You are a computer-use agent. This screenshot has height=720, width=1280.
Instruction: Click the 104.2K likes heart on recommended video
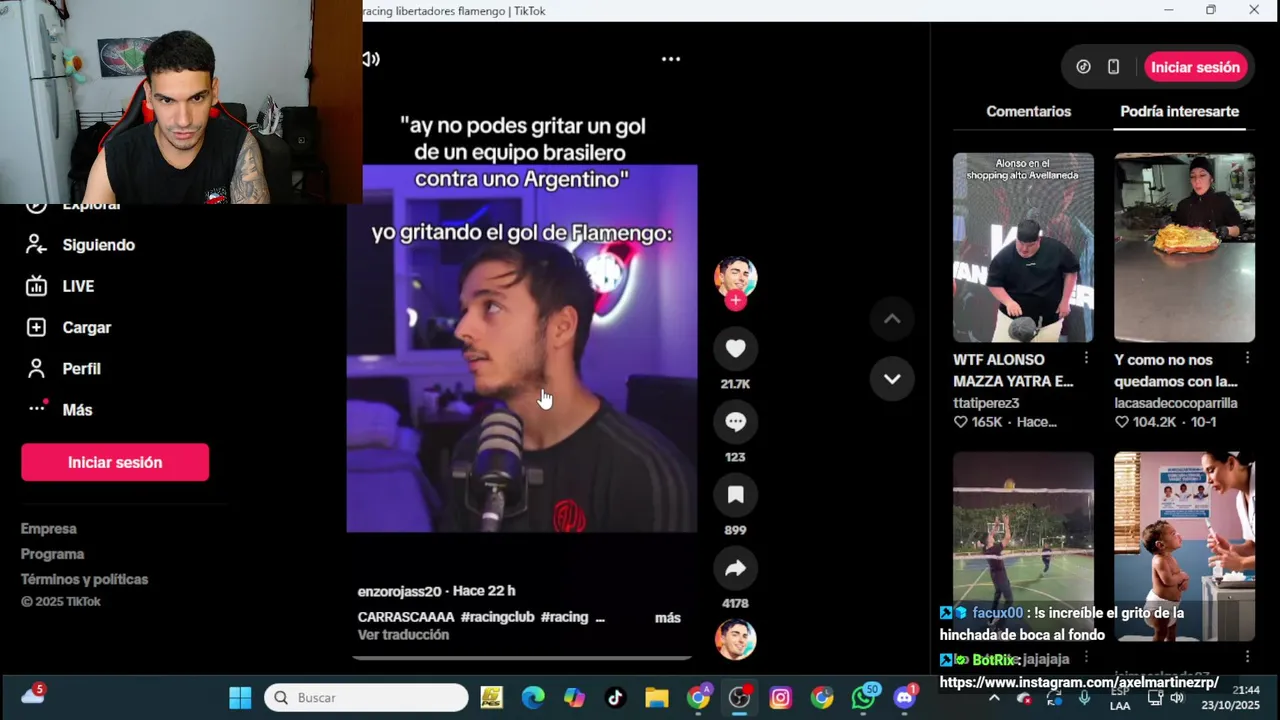1121,422
